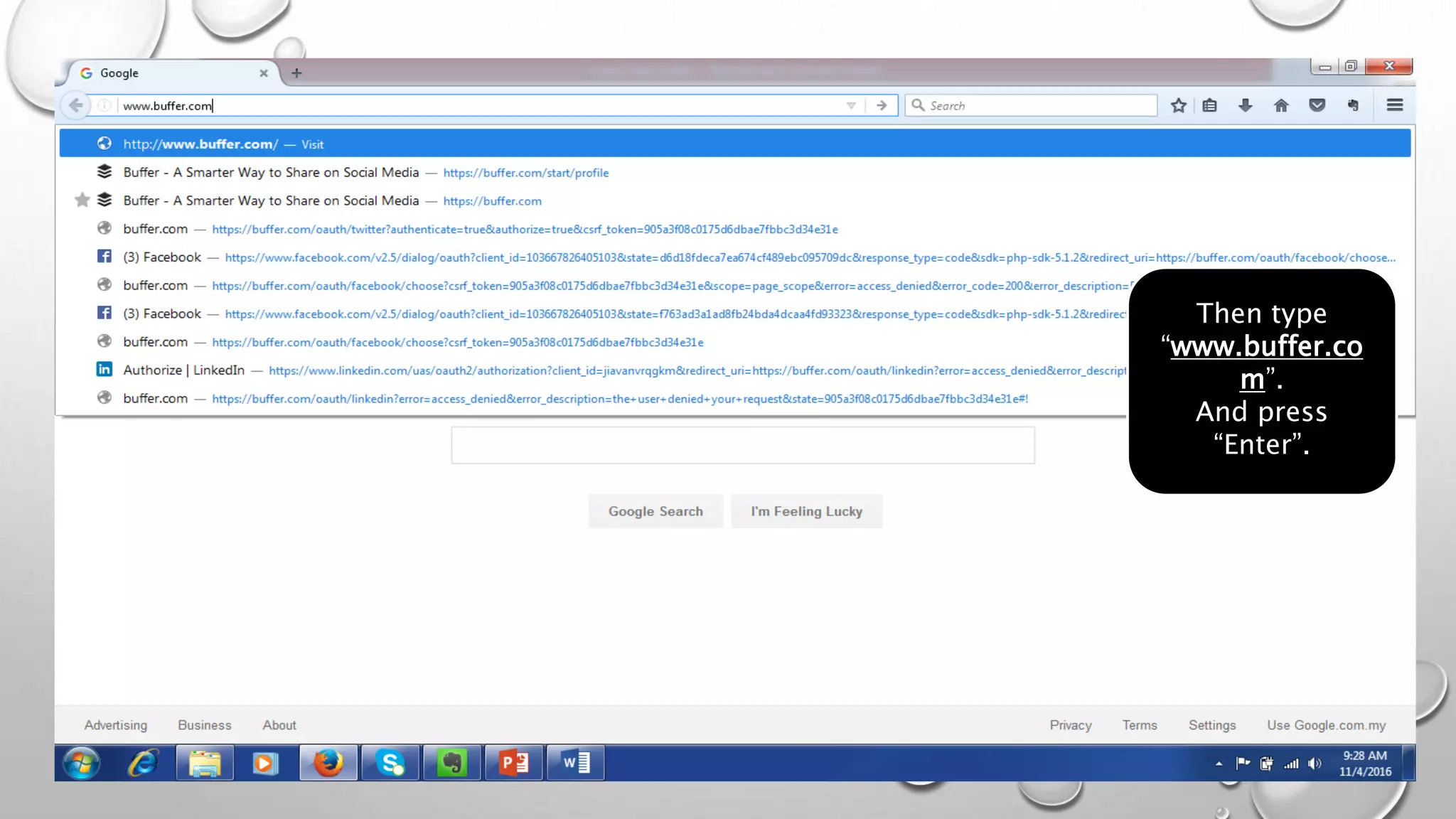Select second (3) Facebook suggestion row
Image resolution: width=1456 pixels, height=819 pixels.
pos(594,314)
